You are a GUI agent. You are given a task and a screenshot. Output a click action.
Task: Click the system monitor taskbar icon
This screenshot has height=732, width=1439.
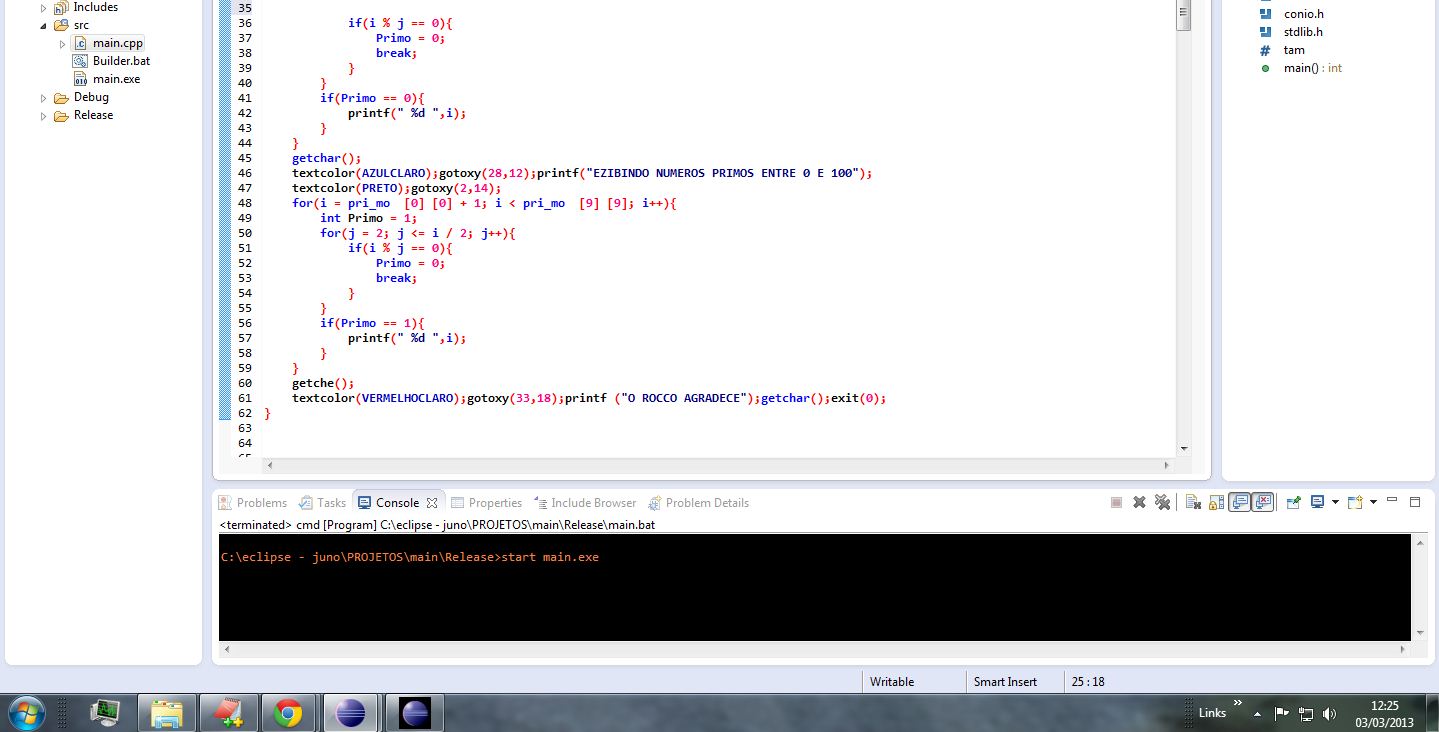(x=104, y=714)
